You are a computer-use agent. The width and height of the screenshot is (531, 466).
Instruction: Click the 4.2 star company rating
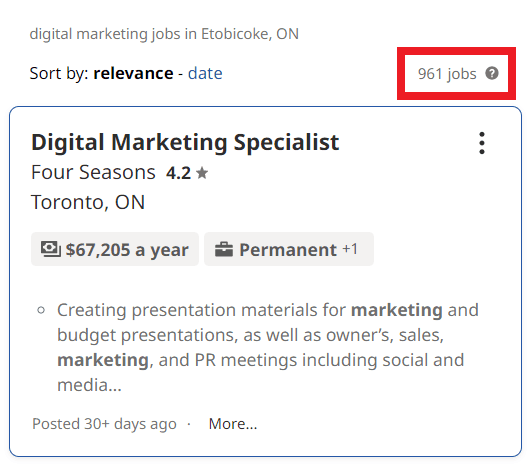point(187,173)
